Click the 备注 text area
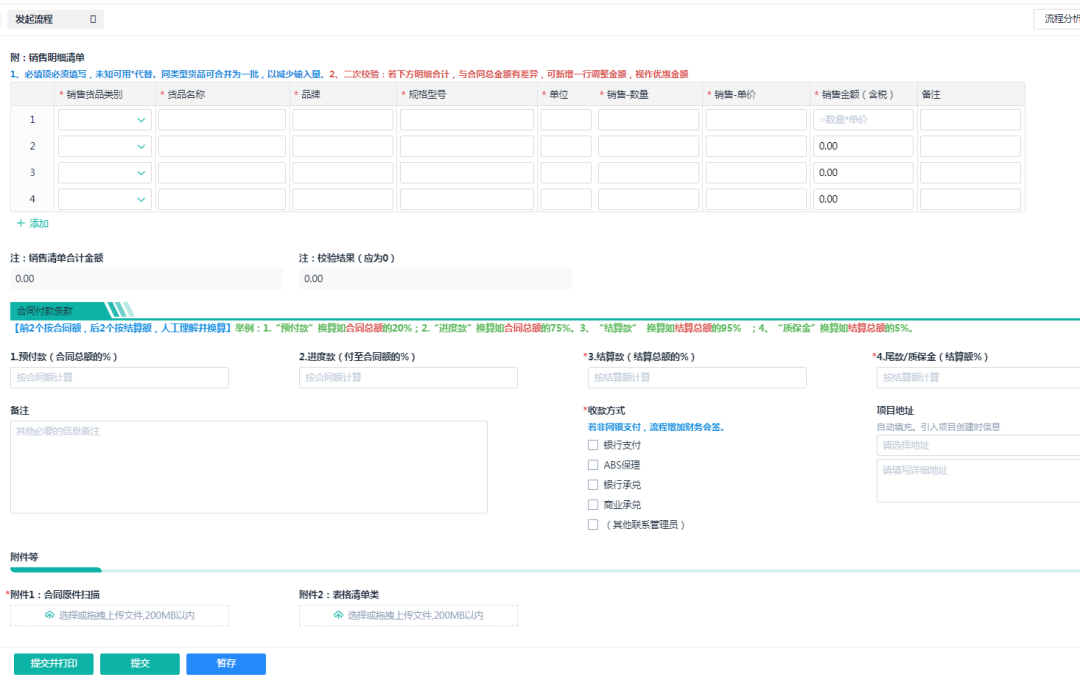 (x=249, y=467)
